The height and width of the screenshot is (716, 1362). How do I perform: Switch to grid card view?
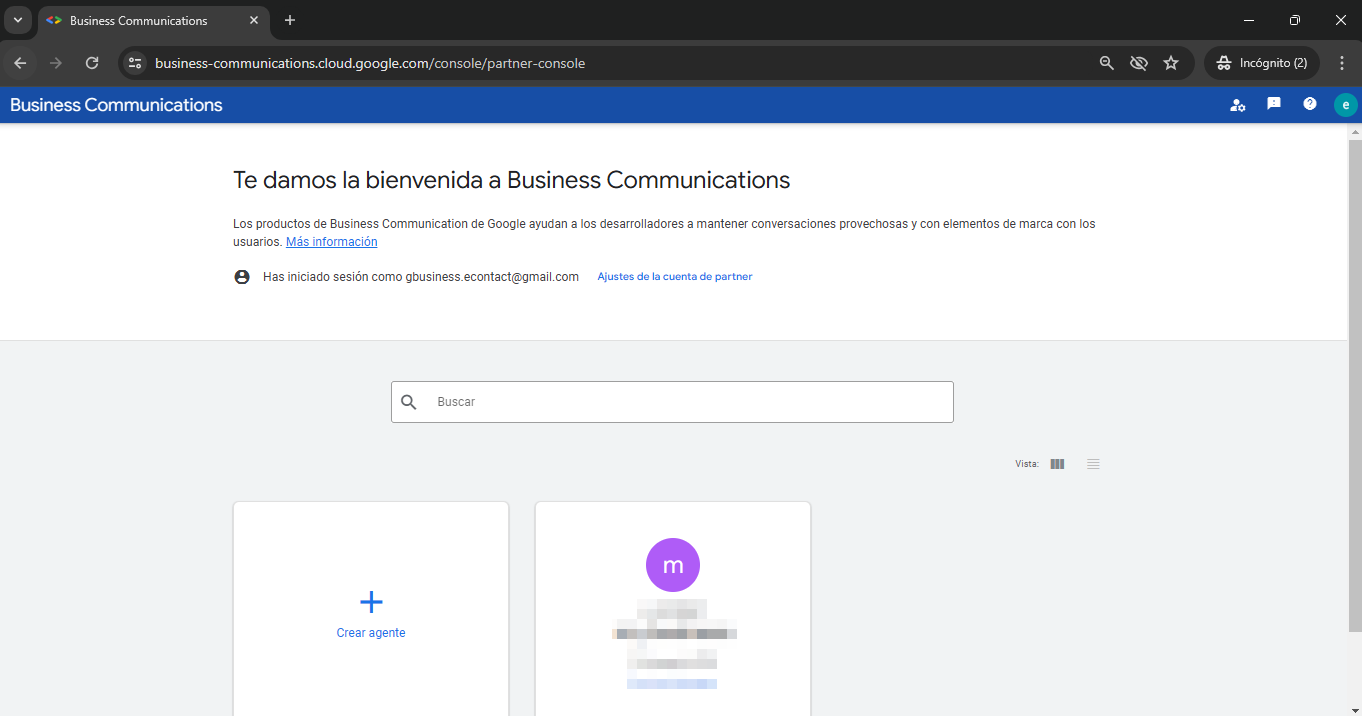(1058, 464)
